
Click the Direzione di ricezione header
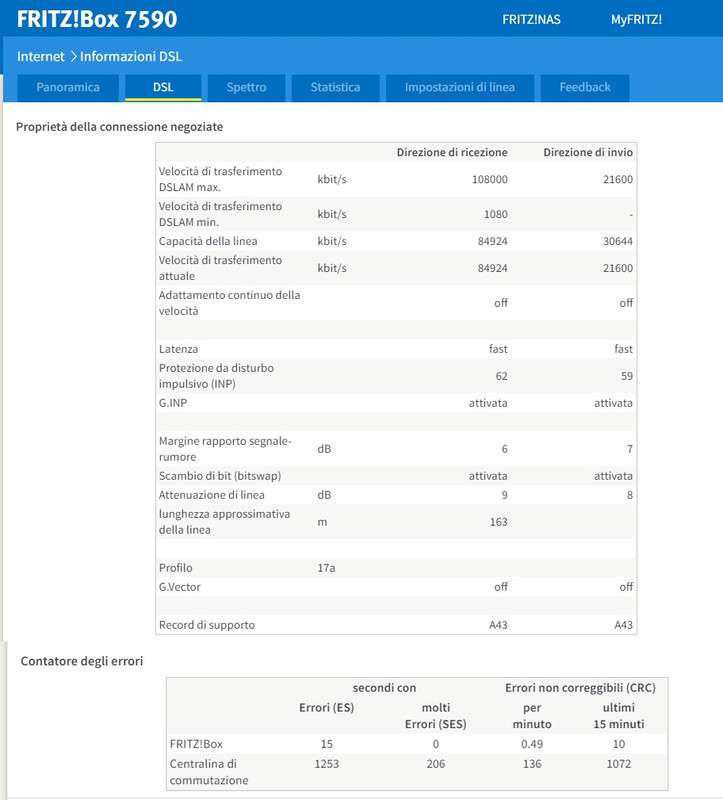452,152
